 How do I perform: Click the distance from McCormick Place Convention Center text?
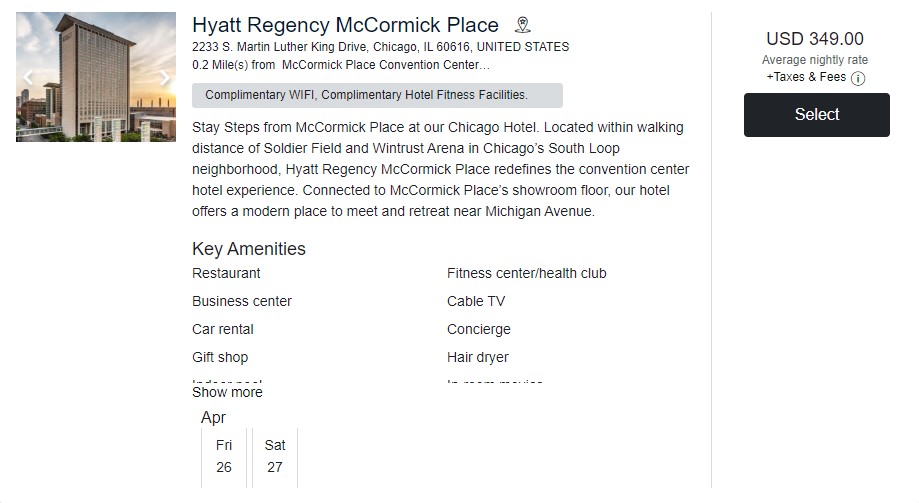point(341,65)
